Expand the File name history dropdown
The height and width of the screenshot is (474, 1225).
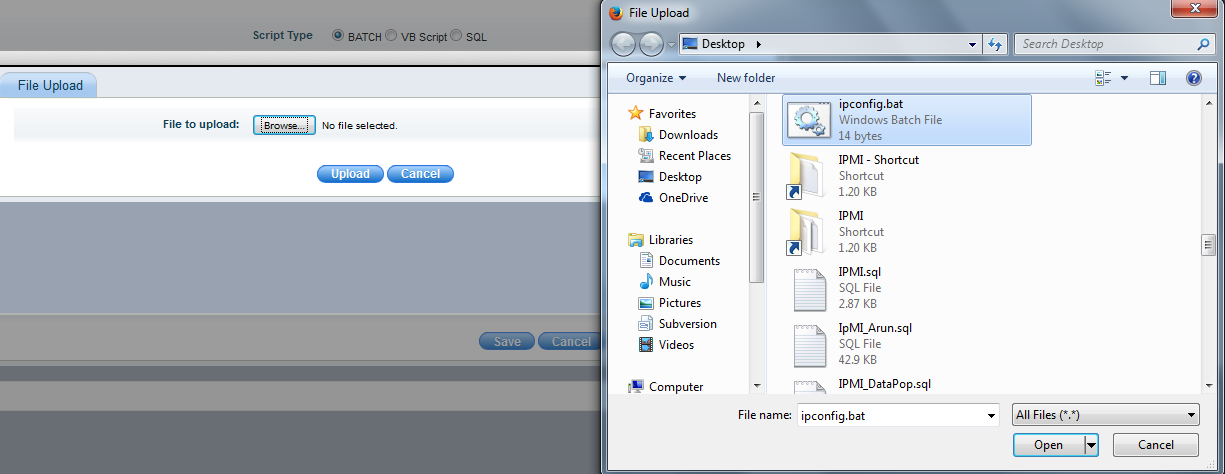pos(991,415)
